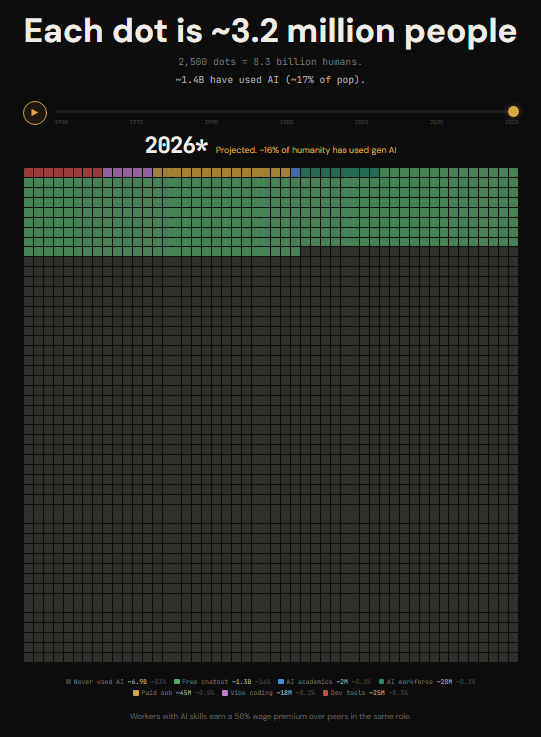Screen dimensions: 541x737
Task: Jump to the 1970 timeline label
Action: coord(136,122)
